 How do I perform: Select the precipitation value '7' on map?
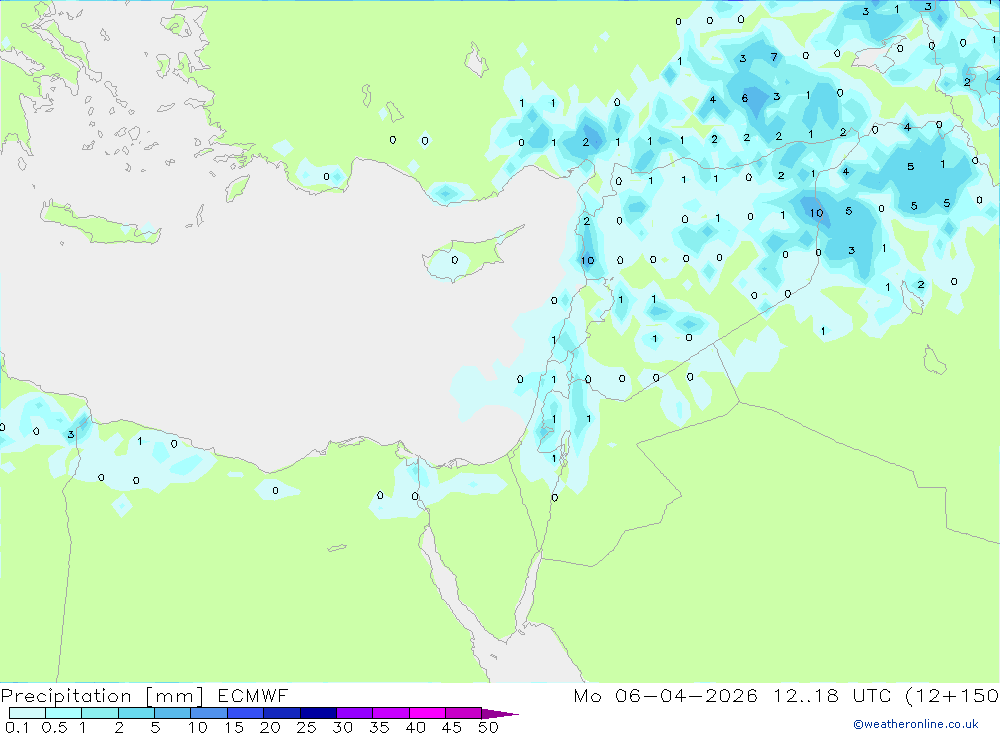click(x=774, y=57)
